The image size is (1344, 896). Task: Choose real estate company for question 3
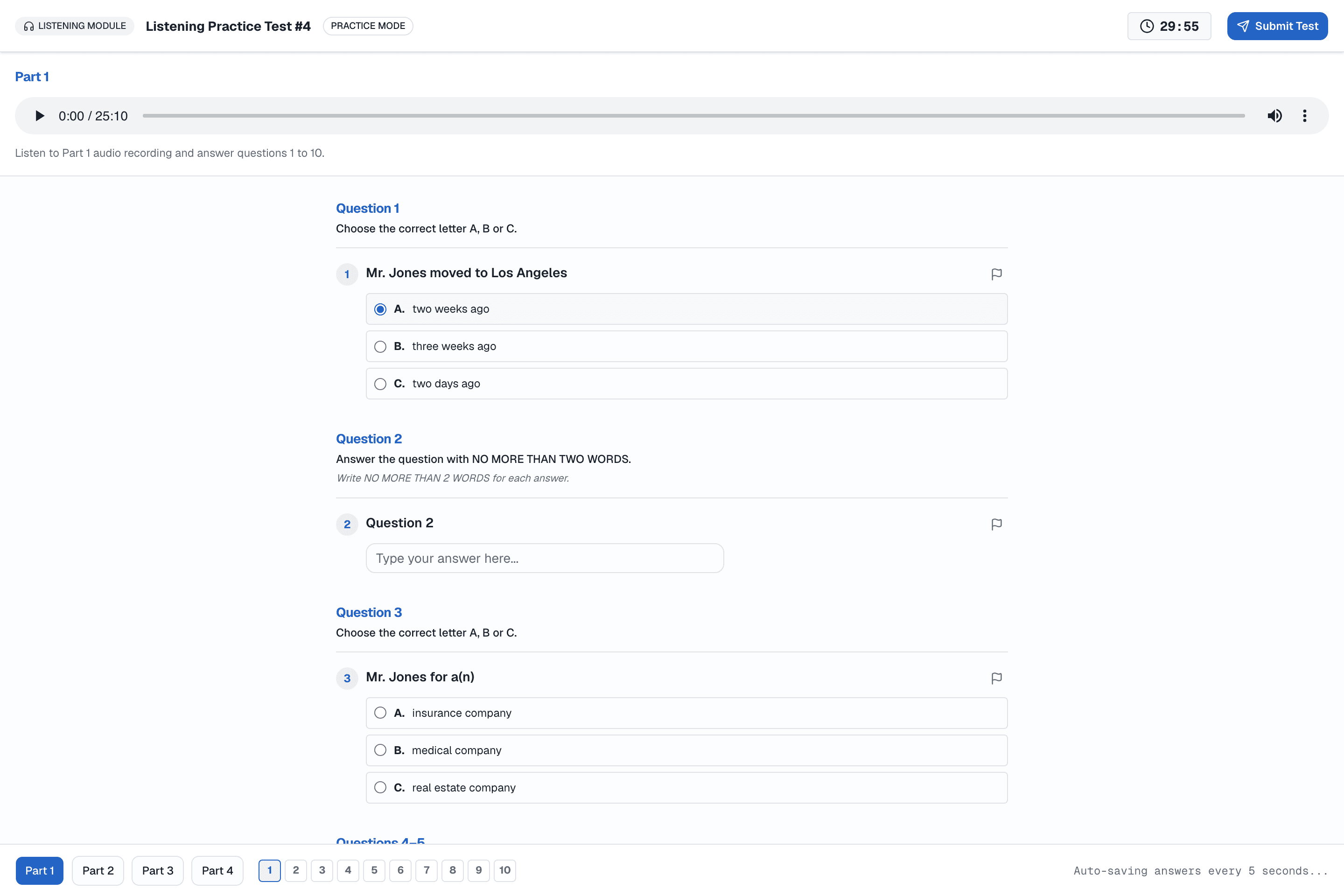(x=686, y=787)
